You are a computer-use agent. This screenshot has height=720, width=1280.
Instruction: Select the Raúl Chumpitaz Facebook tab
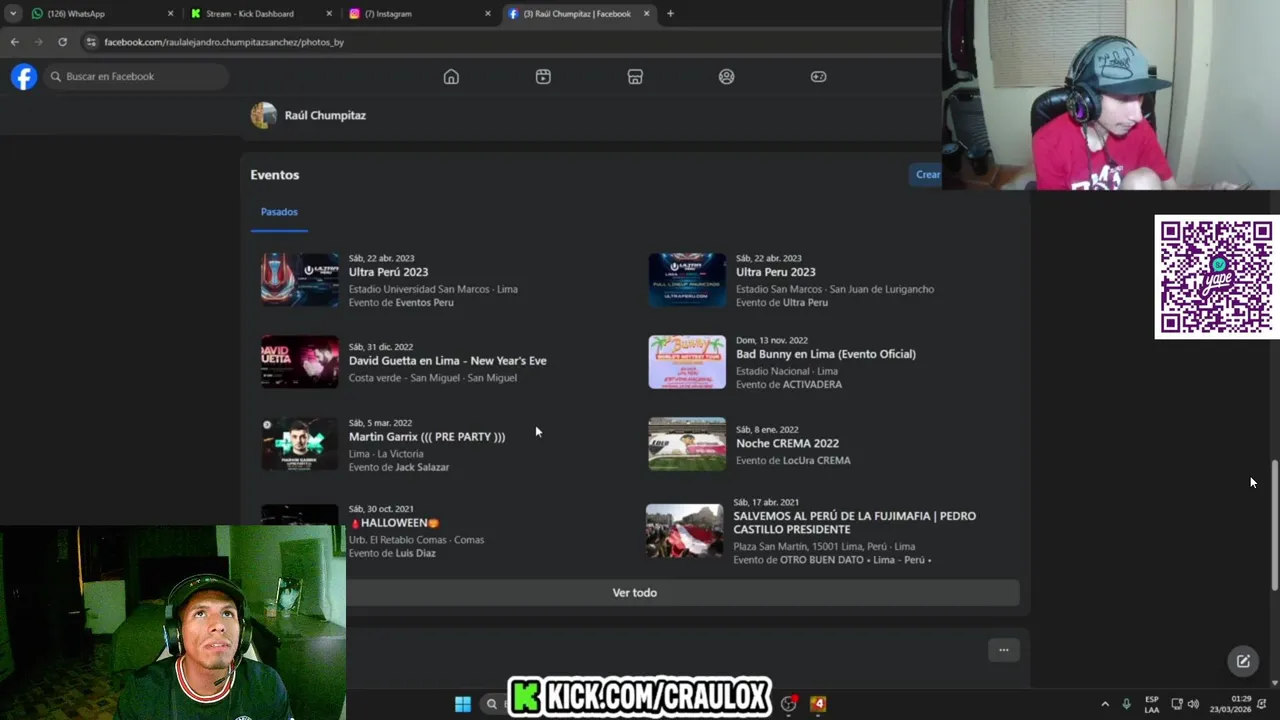[578, 14]
